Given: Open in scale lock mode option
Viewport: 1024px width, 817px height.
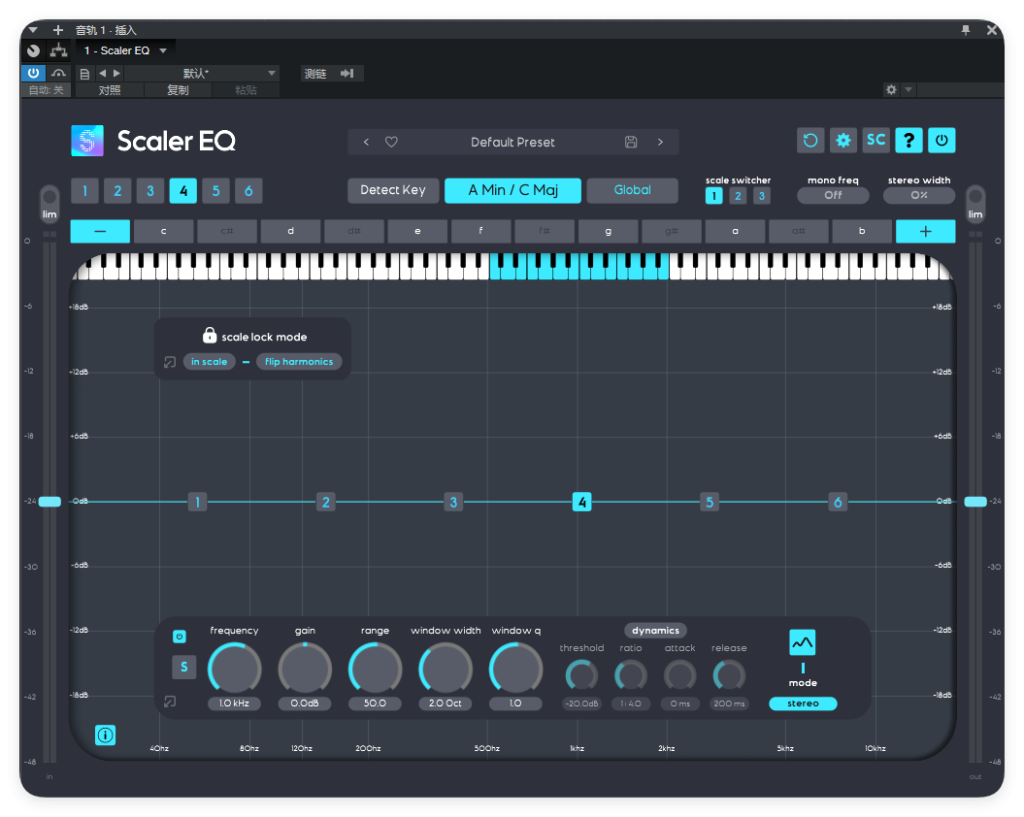Looking at the screenshot, I should point(209,362).
